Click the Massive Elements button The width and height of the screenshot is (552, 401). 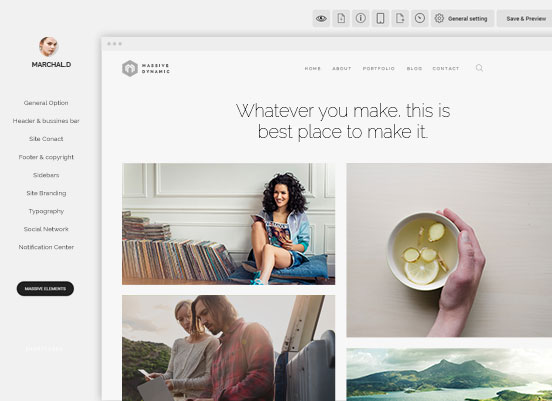click(45, 289)
